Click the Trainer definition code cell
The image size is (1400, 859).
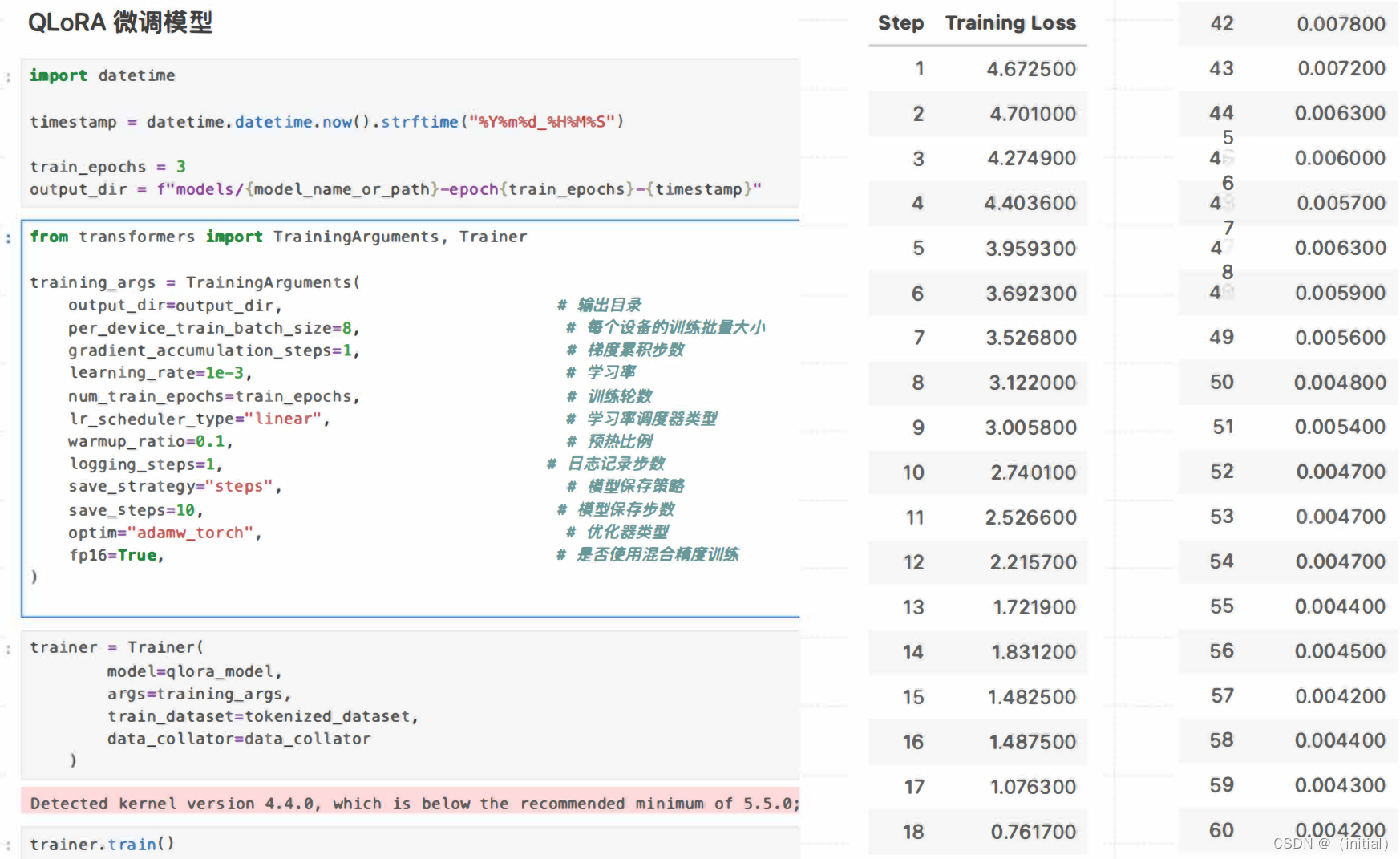click(411, 704)
